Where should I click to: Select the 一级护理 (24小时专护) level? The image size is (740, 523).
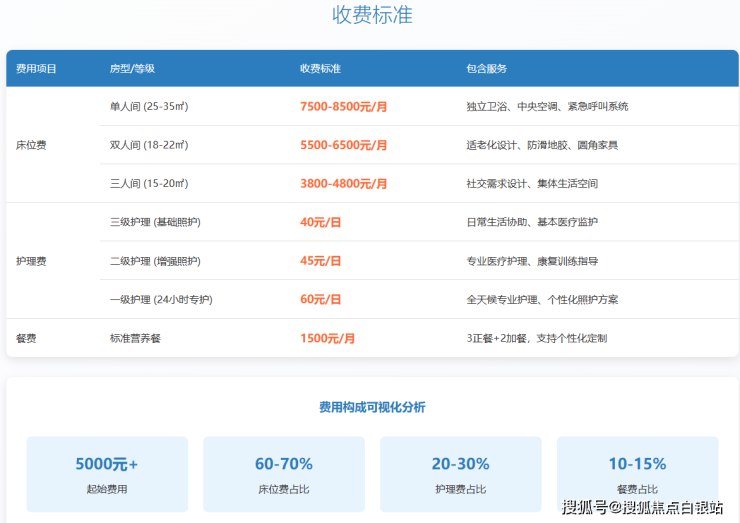point(160,300)
